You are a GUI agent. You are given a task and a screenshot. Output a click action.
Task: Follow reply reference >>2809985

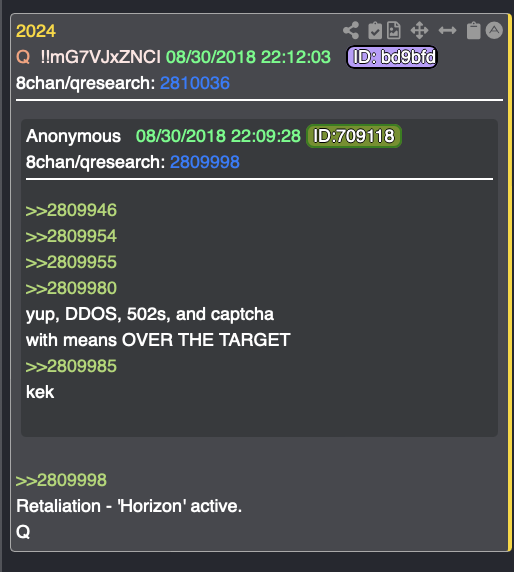coord(71,366)
